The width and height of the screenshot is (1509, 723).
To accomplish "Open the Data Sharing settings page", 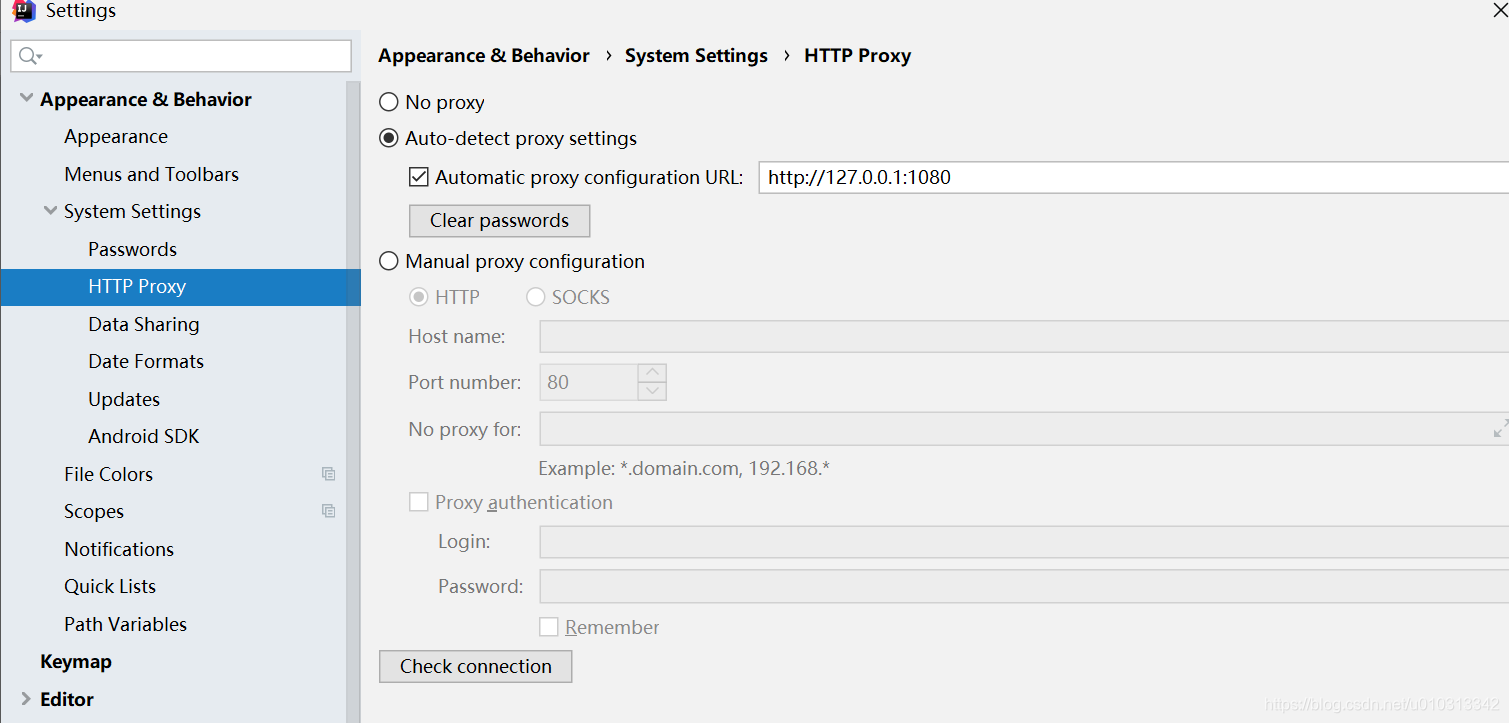I will tap(143, 324).
